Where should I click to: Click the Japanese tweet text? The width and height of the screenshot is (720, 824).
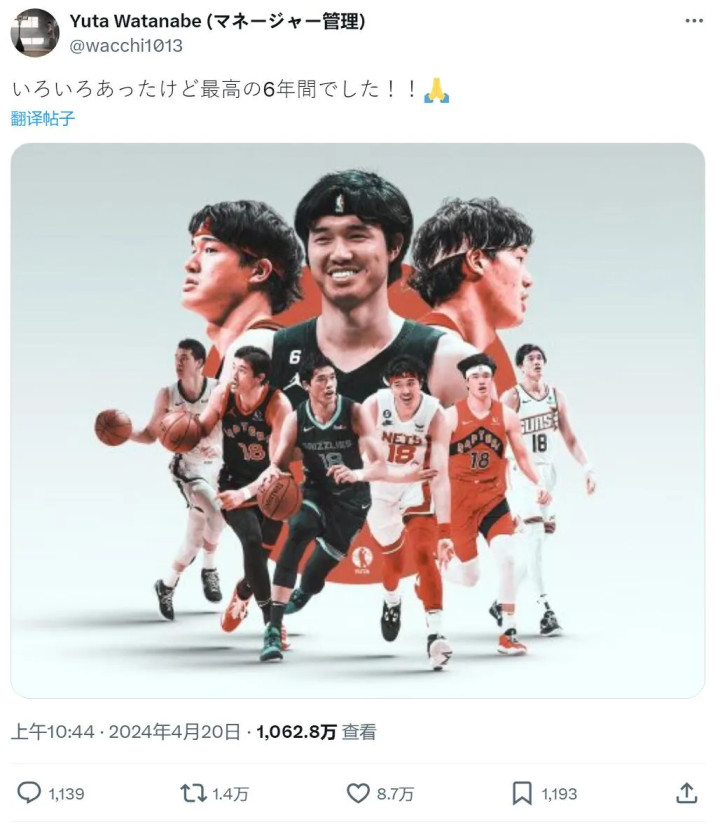[x=214, y=89]
